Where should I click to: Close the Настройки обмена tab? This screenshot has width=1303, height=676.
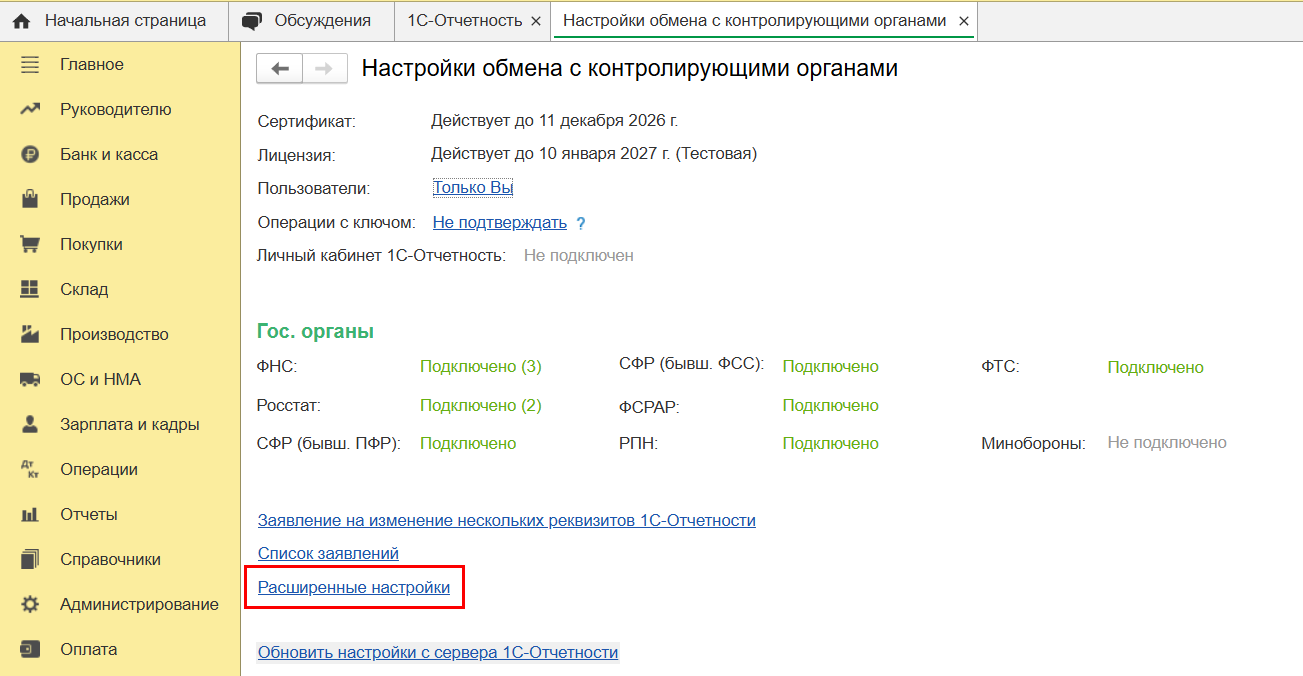(963, 21)
